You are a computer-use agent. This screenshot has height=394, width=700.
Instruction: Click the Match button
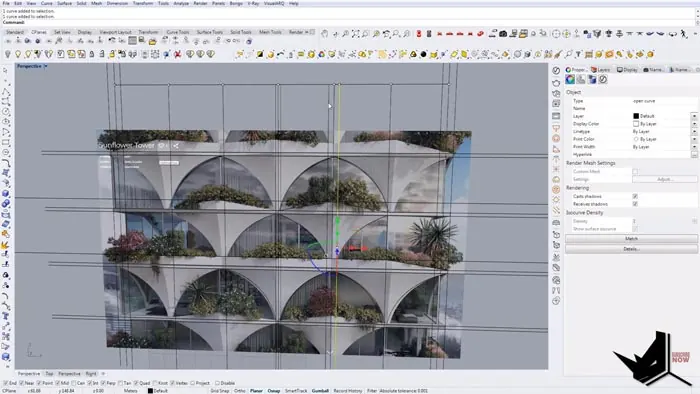(x=631, y=239)
